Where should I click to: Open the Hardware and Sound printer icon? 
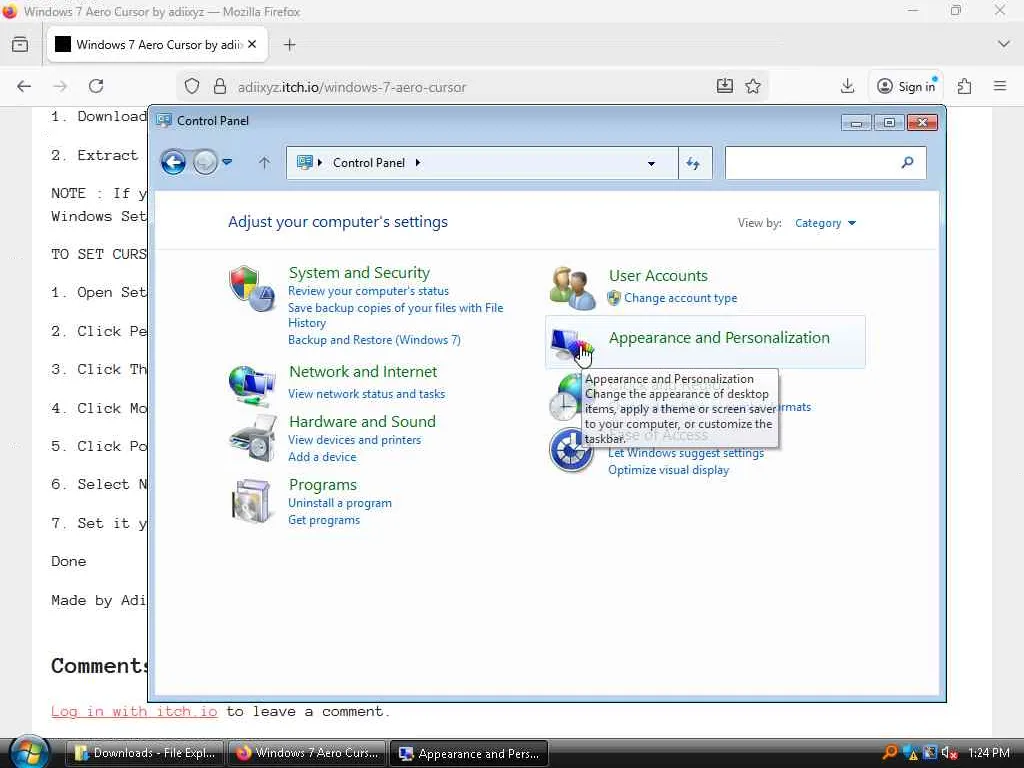click(253, 437)
